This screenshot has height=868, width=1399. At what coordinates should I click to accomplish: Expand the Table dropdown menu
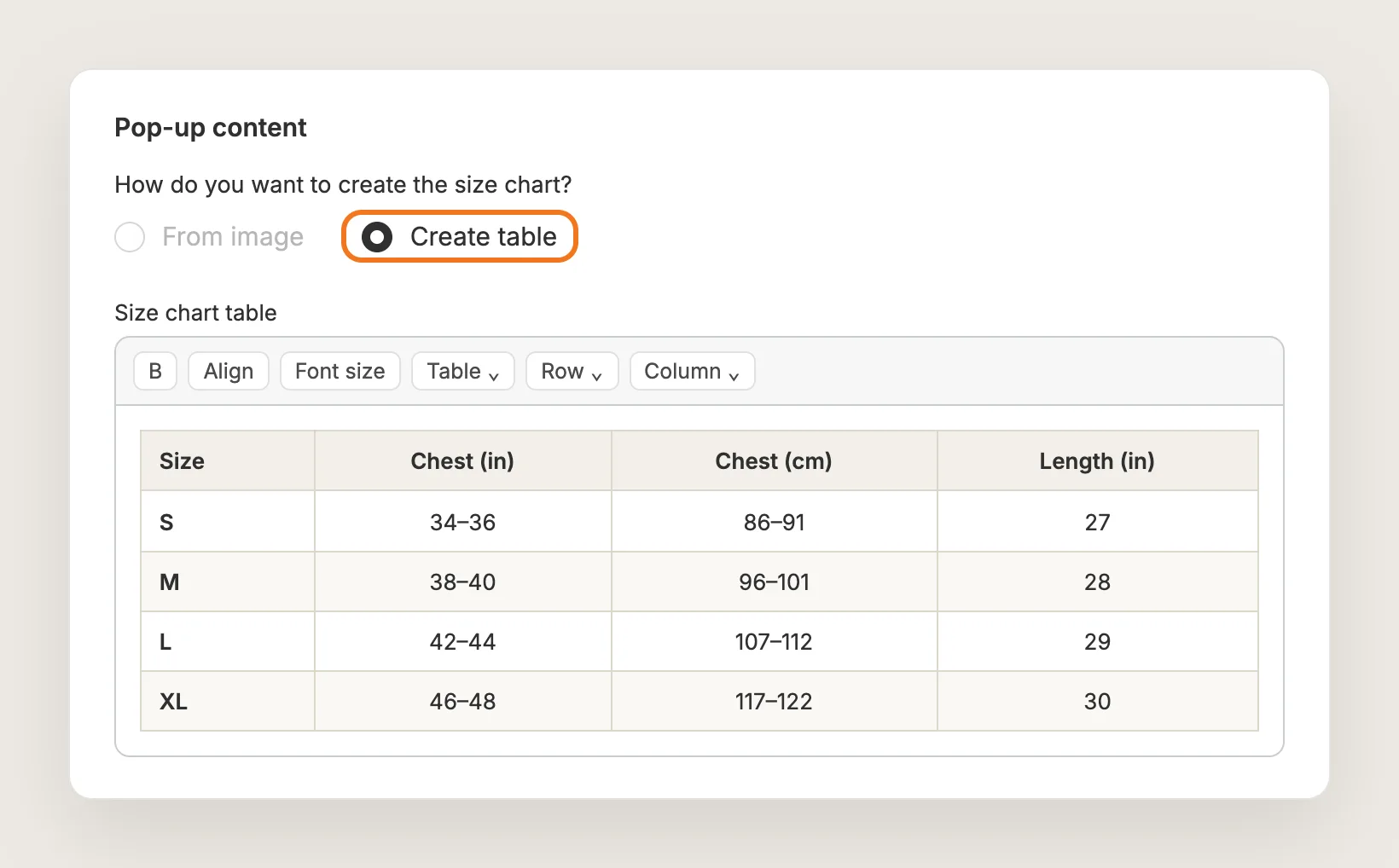[x=463, y=371]
